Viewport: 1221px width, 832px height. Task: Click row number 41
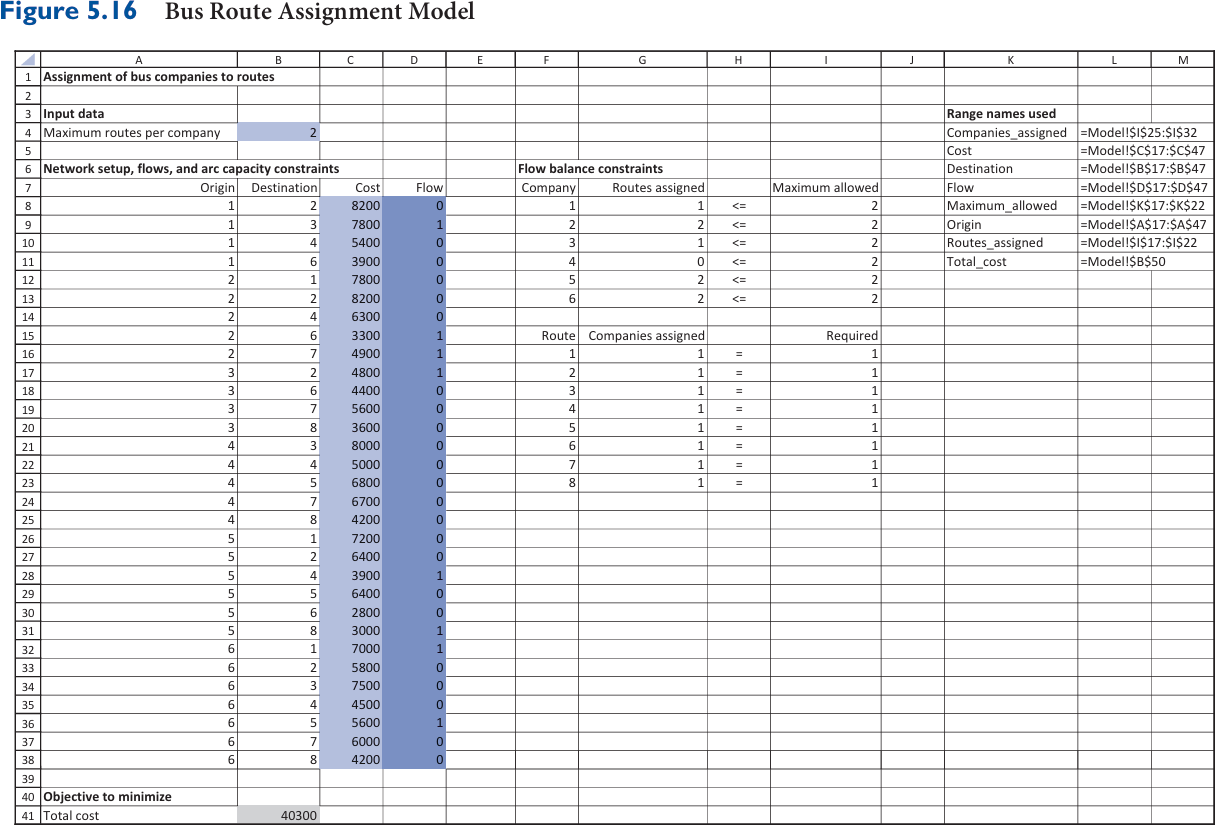click(x=28, y=815)
